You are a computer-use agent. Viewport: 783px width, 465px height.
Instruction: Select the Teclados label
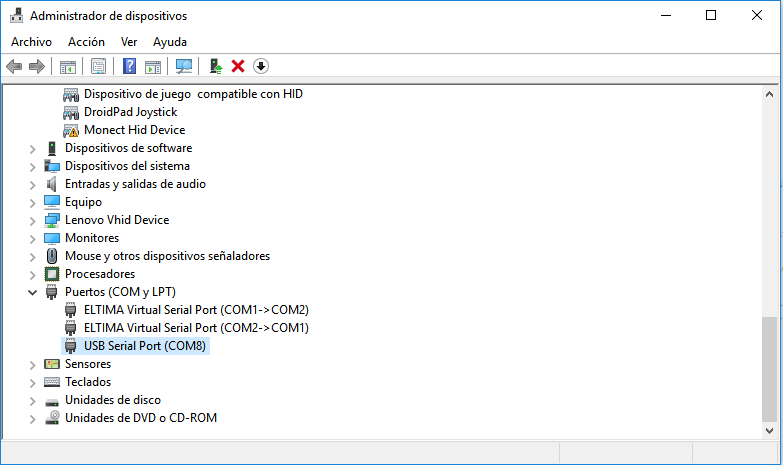point(88,382)
